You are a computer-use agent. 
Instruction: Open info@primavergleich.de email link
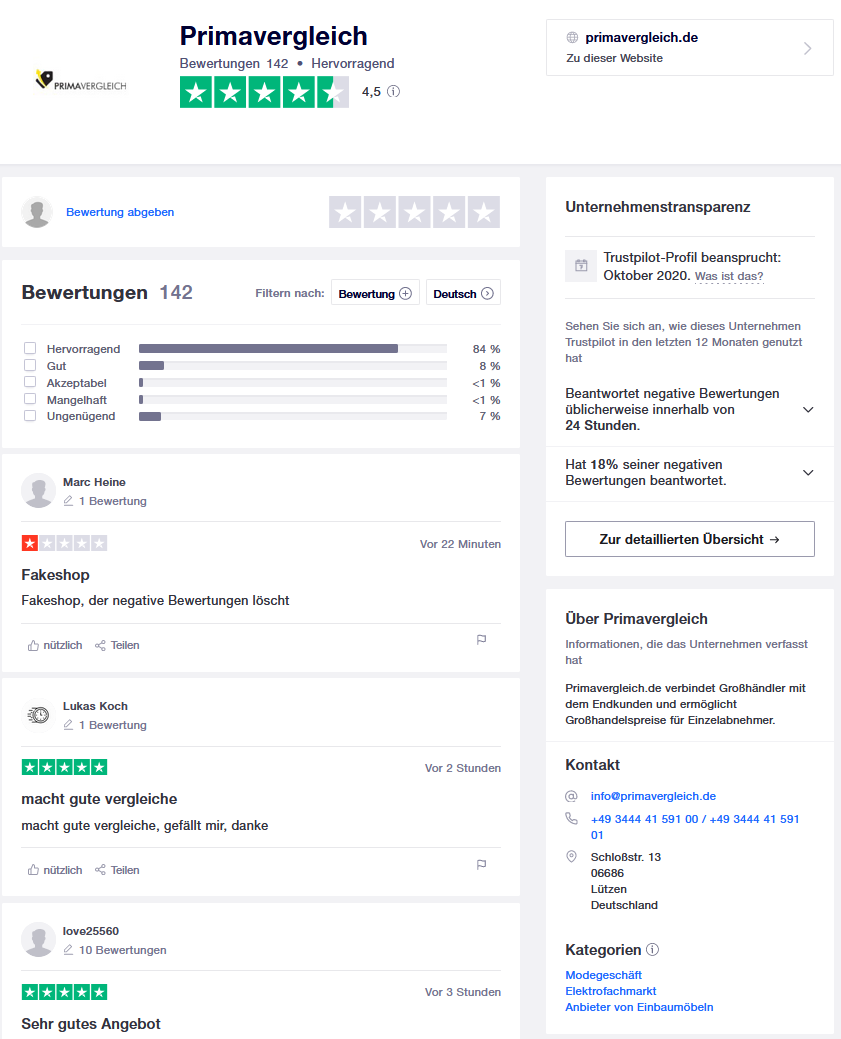pos(653,796)
